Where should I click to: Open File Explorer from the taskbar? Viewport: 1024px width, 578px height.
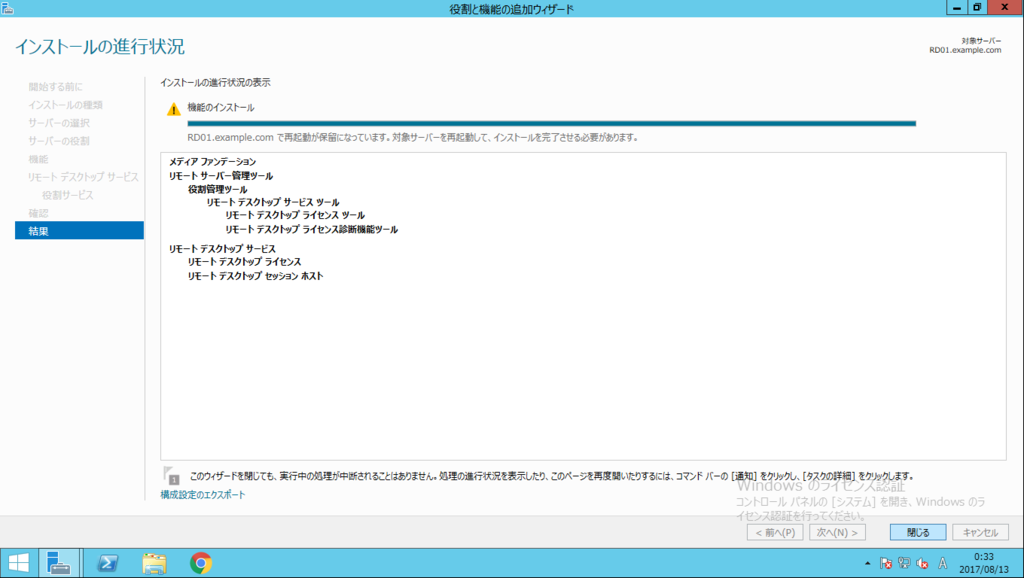click(152, 564)
